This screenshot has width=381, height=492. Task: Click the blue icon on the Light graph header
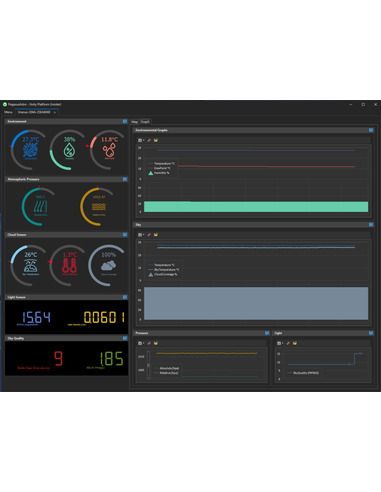click(371, 333)
